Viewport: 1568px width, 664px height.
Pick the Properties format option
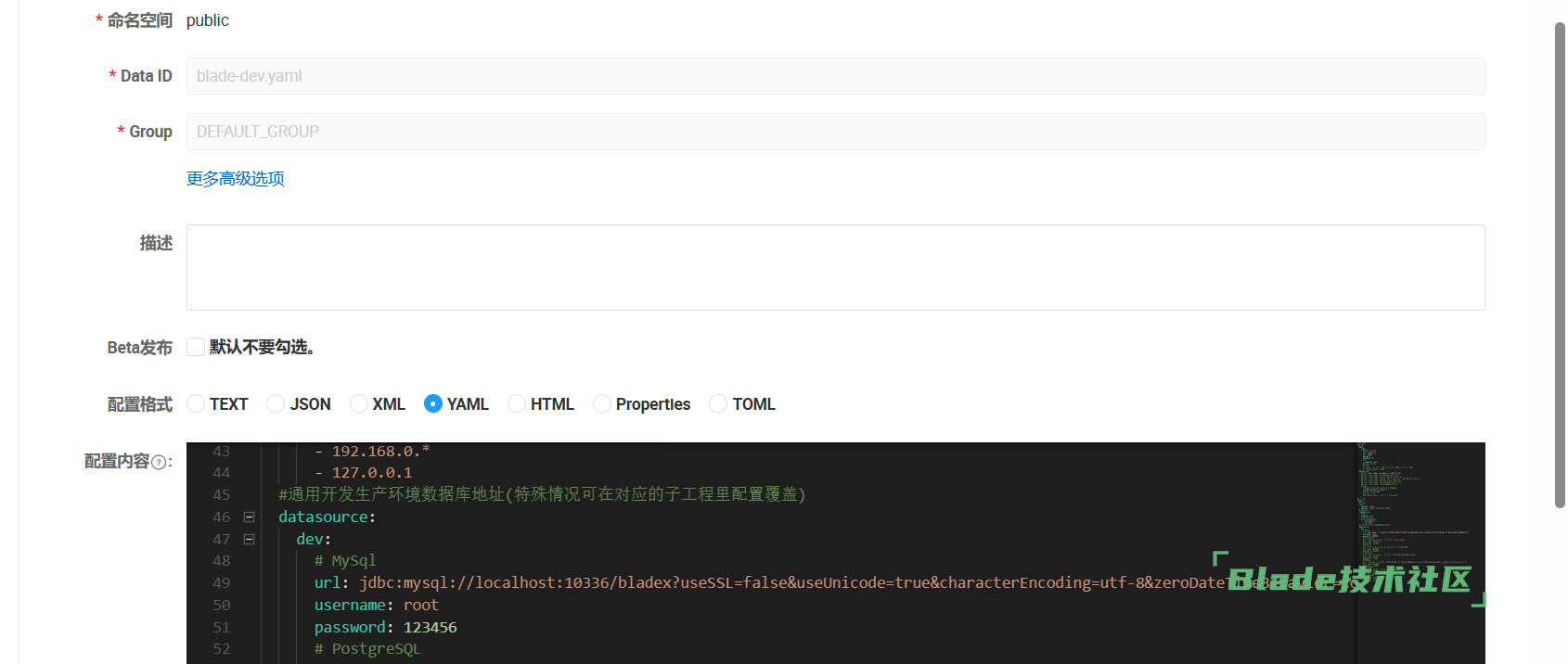602,403
